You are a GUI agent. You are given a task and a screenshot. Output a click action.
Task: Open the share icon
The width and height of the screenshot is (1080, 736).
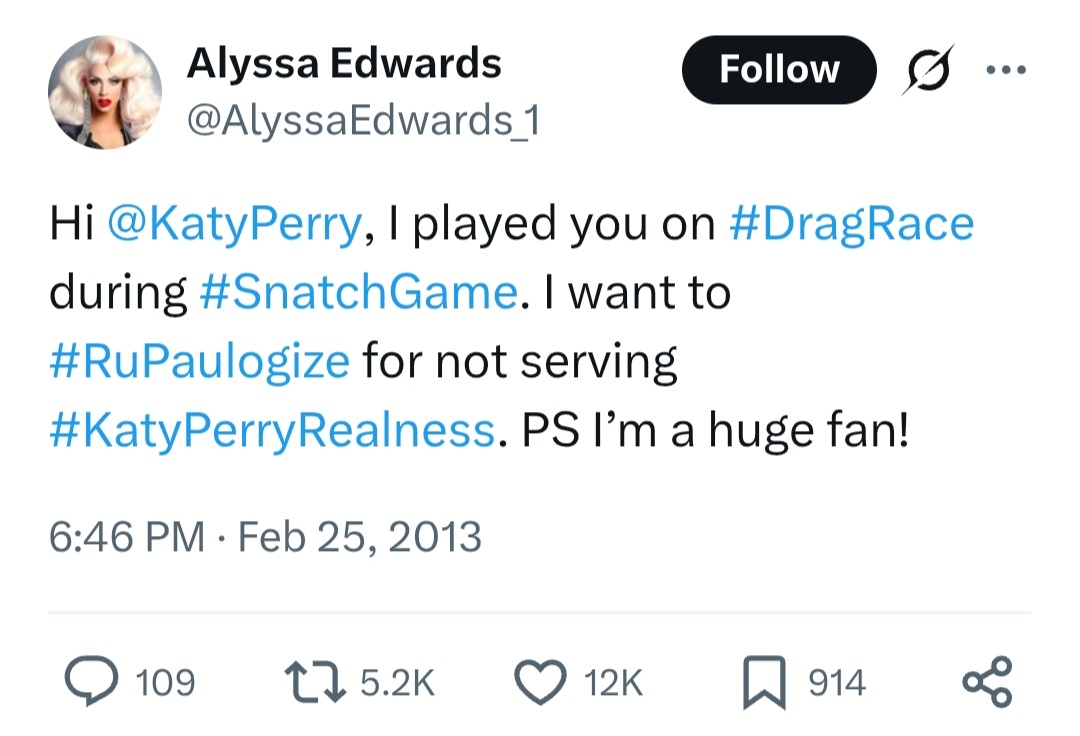[x=986, y=682]
